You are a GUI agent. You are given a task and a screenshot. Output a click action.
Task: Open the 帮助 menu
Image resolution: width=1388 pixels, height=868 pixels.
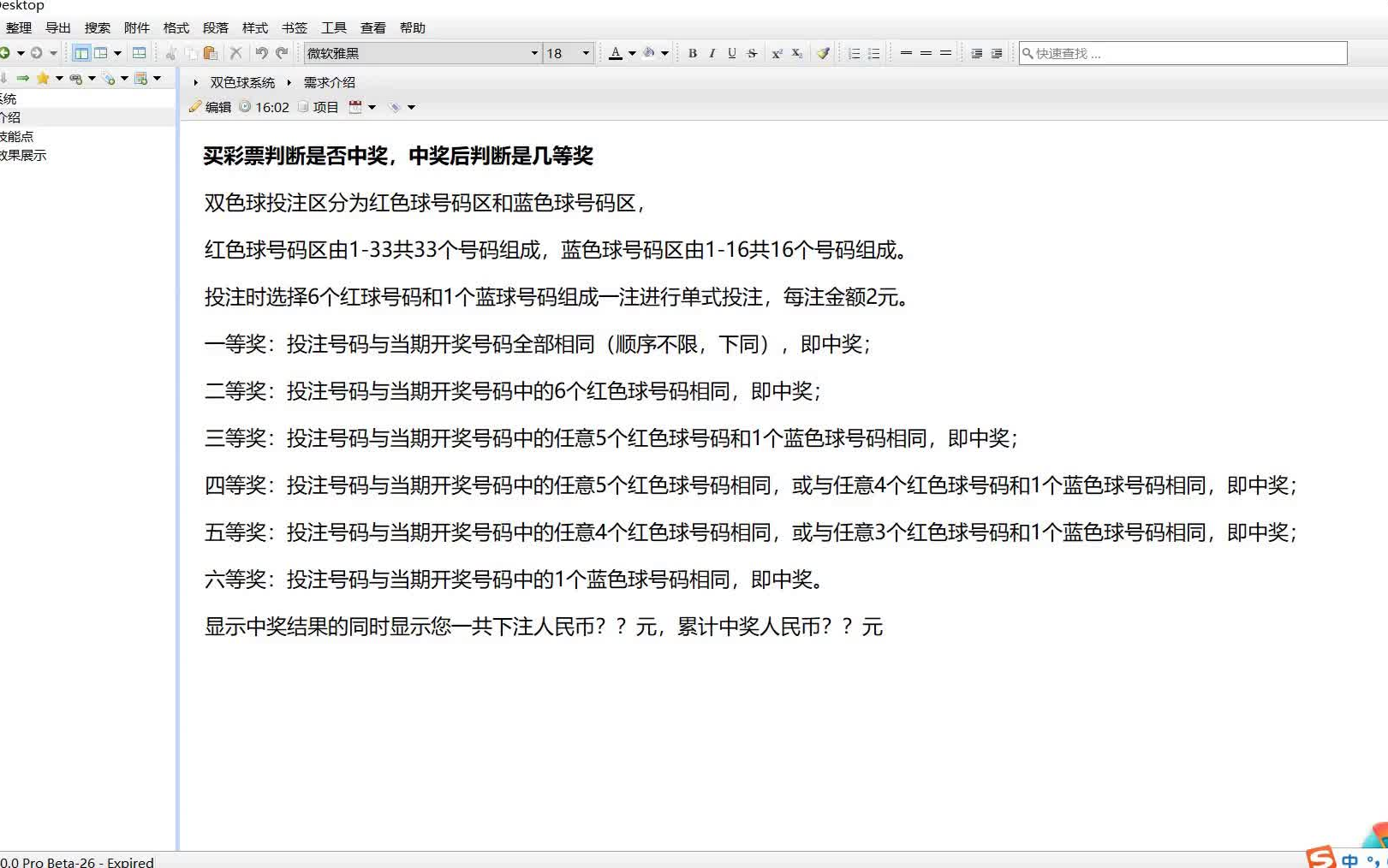click(x=413, y=28)
